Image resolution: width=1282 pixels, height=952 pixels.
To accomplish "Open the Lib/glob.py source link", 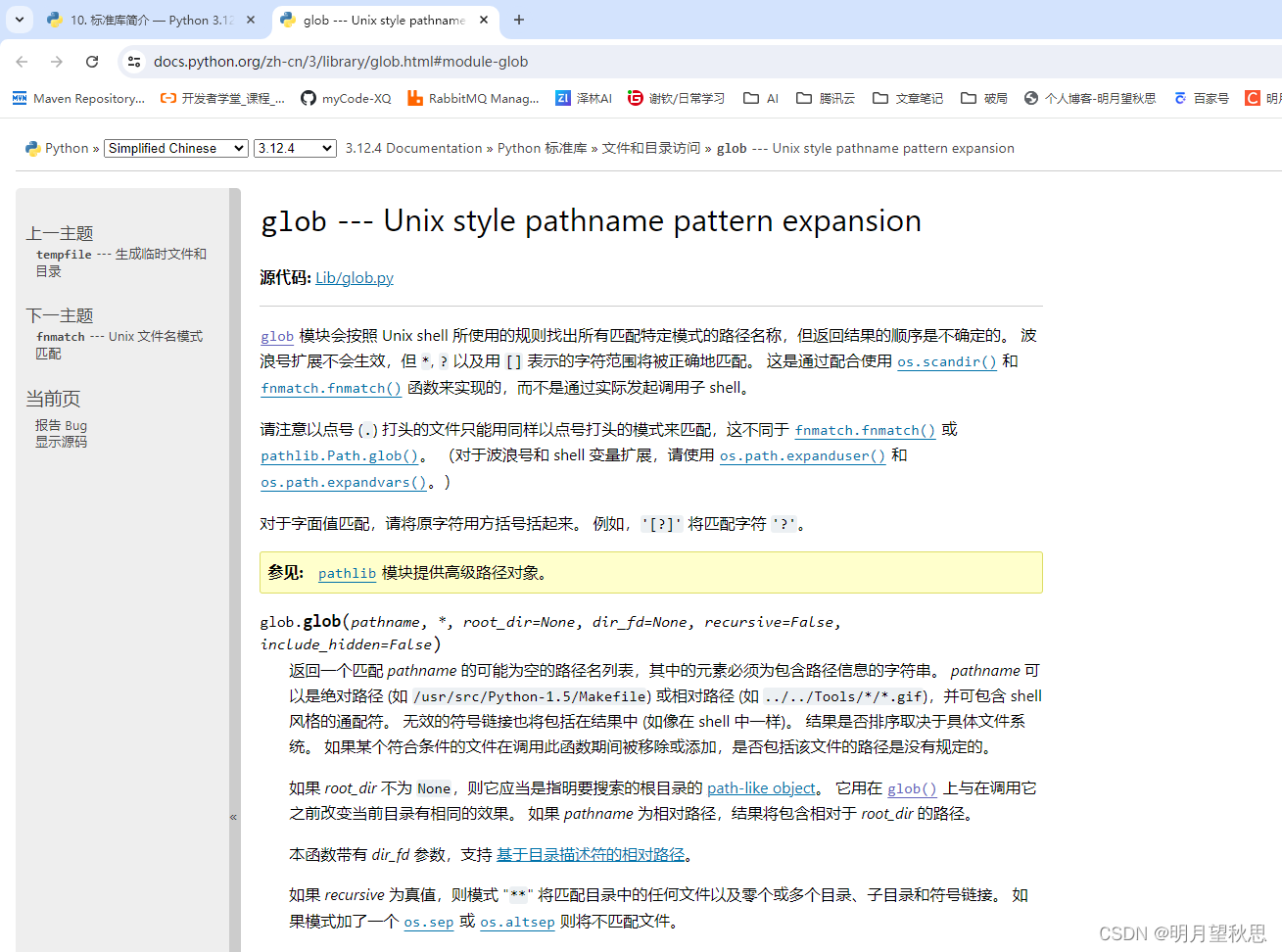I will tap(354, 277).
